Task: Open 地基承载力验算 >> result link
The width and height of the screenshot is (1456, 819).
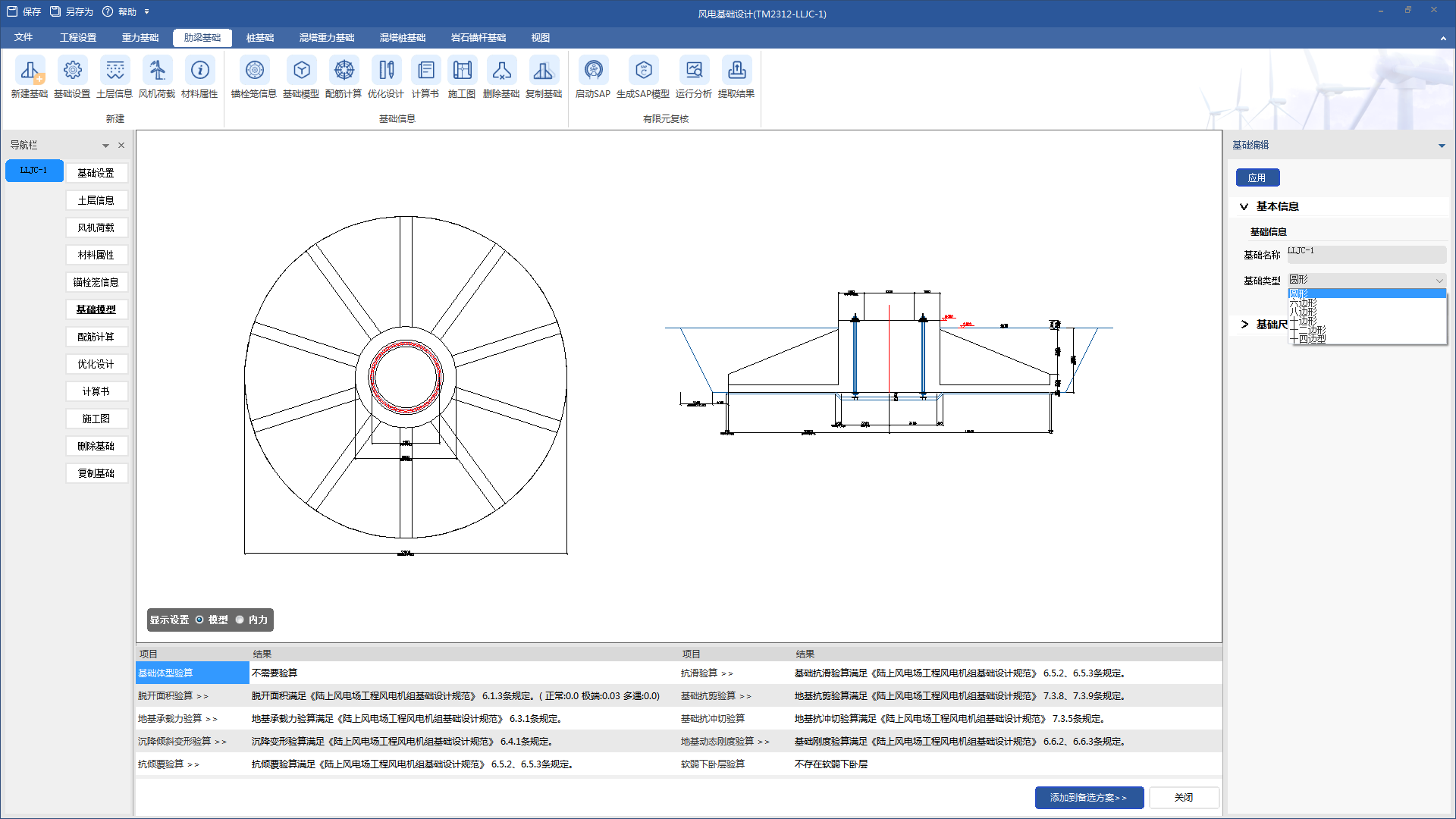Action: click(x=177, y=719)
